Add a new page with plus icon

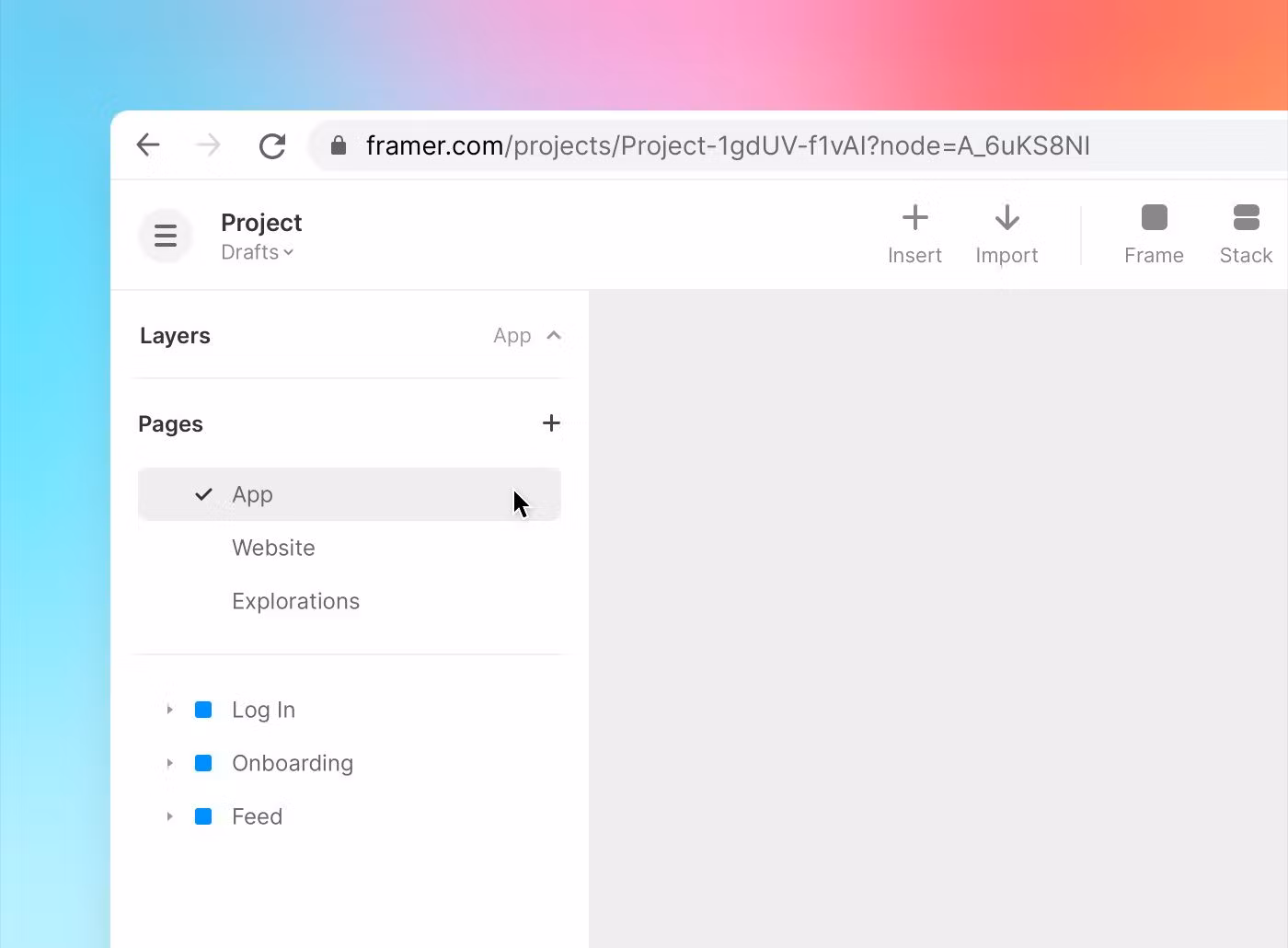(551, 423)
